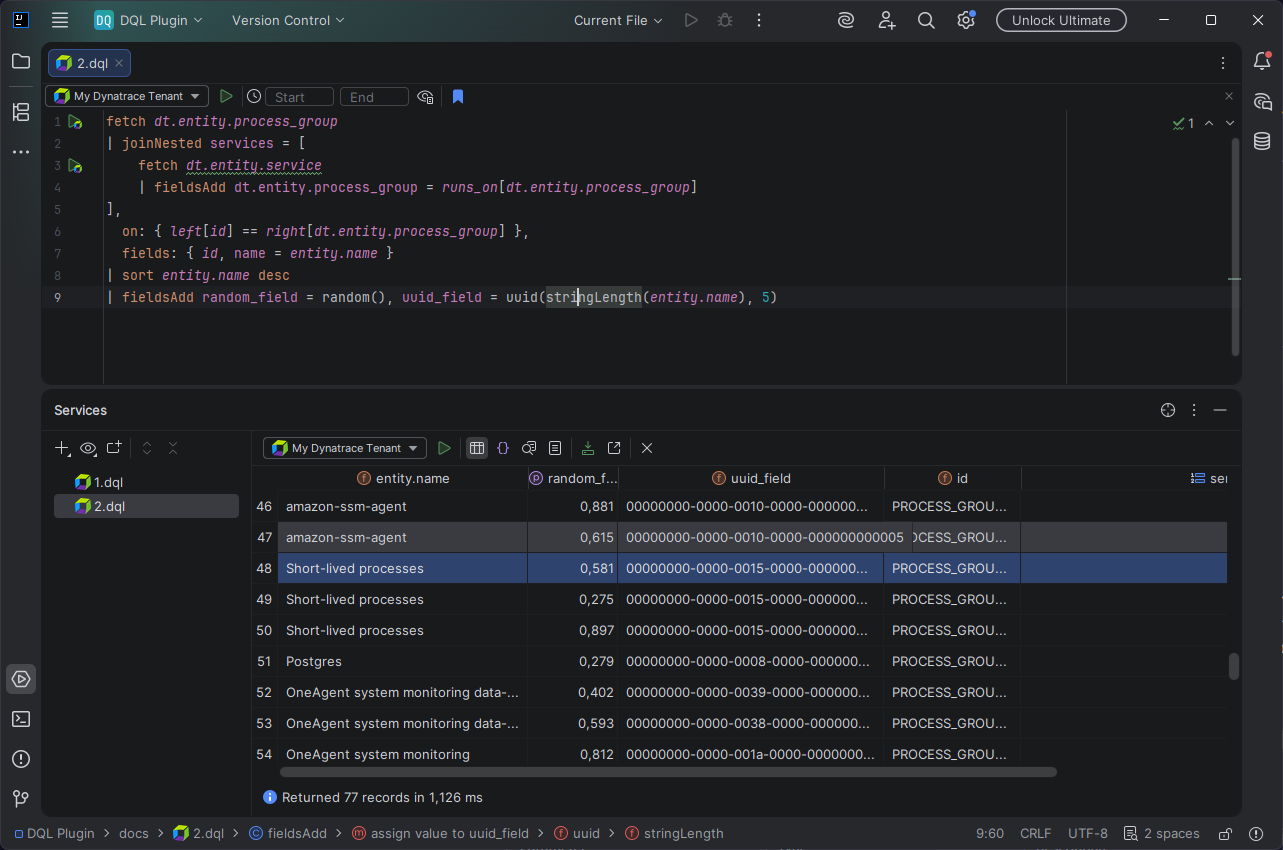Image resolution: width=1283 pixels, height=850 pixels.
Task: Select the 2.dql editor tab
Action: coord(88,62)
